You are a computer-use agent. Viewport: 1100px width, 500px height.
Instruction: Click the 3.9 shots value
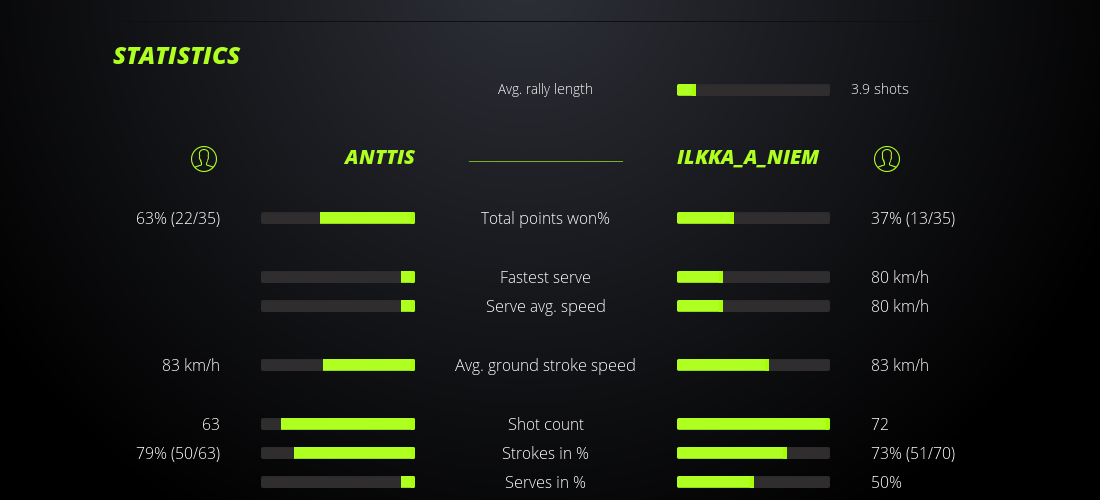[x=880, y=89]
